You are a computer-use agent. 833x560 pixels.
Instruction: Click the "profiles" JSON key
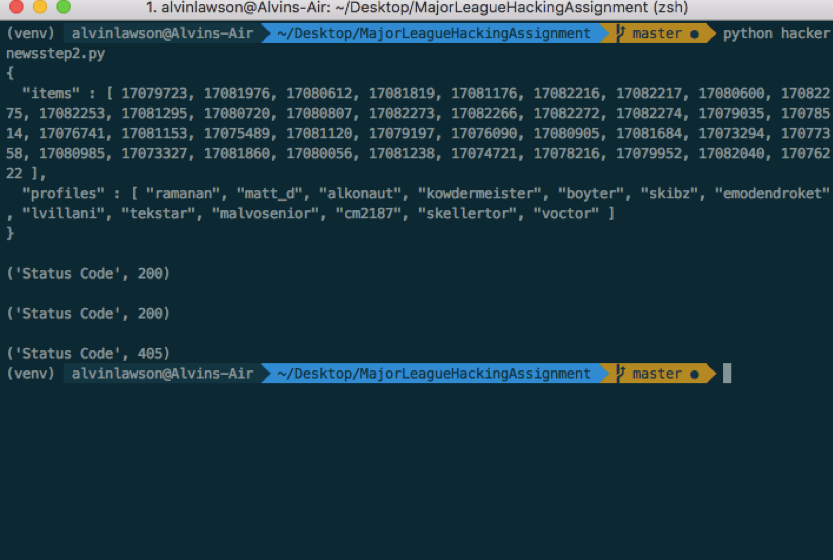pos(63,193)
